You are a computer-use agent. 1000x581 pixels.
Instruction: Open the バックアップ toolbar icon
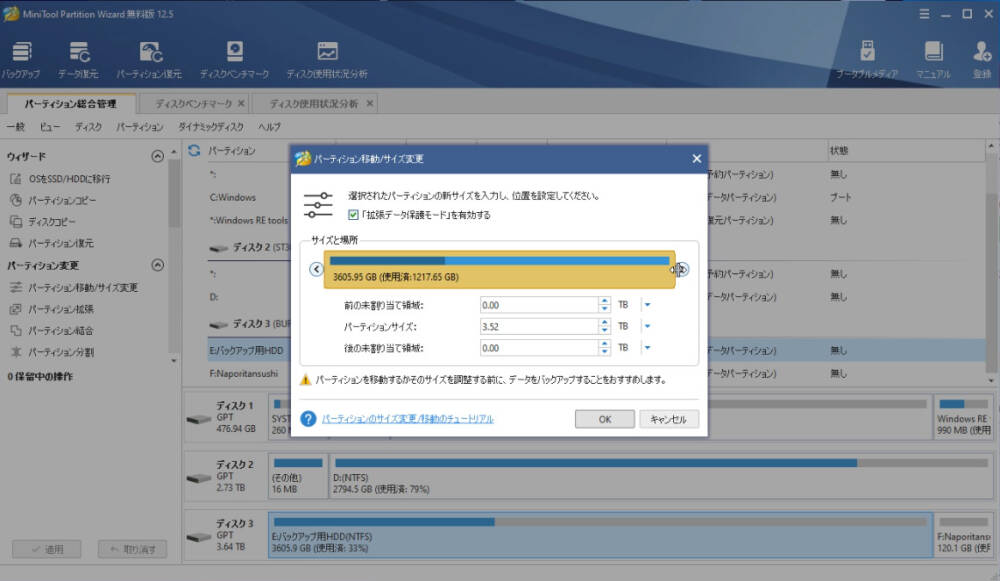[21, 60]
